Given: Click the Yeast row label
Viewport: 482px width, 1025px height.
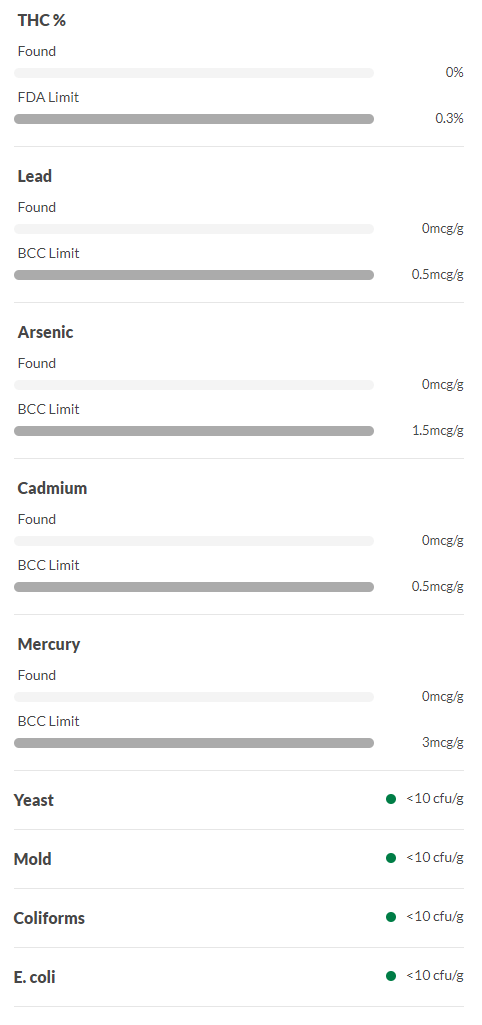Looking at the screenshot, I should [x=34, y=800].
